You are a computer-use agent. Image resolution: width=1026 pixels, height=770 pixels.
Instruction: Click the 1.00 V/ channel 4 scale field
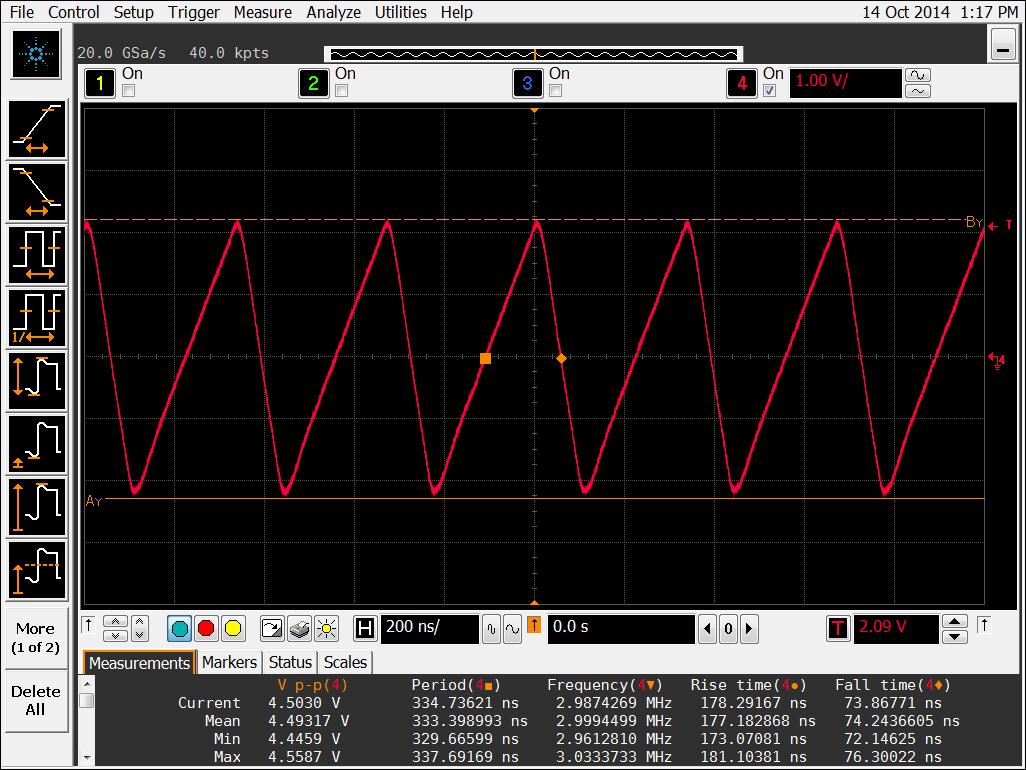pos(845,83)
